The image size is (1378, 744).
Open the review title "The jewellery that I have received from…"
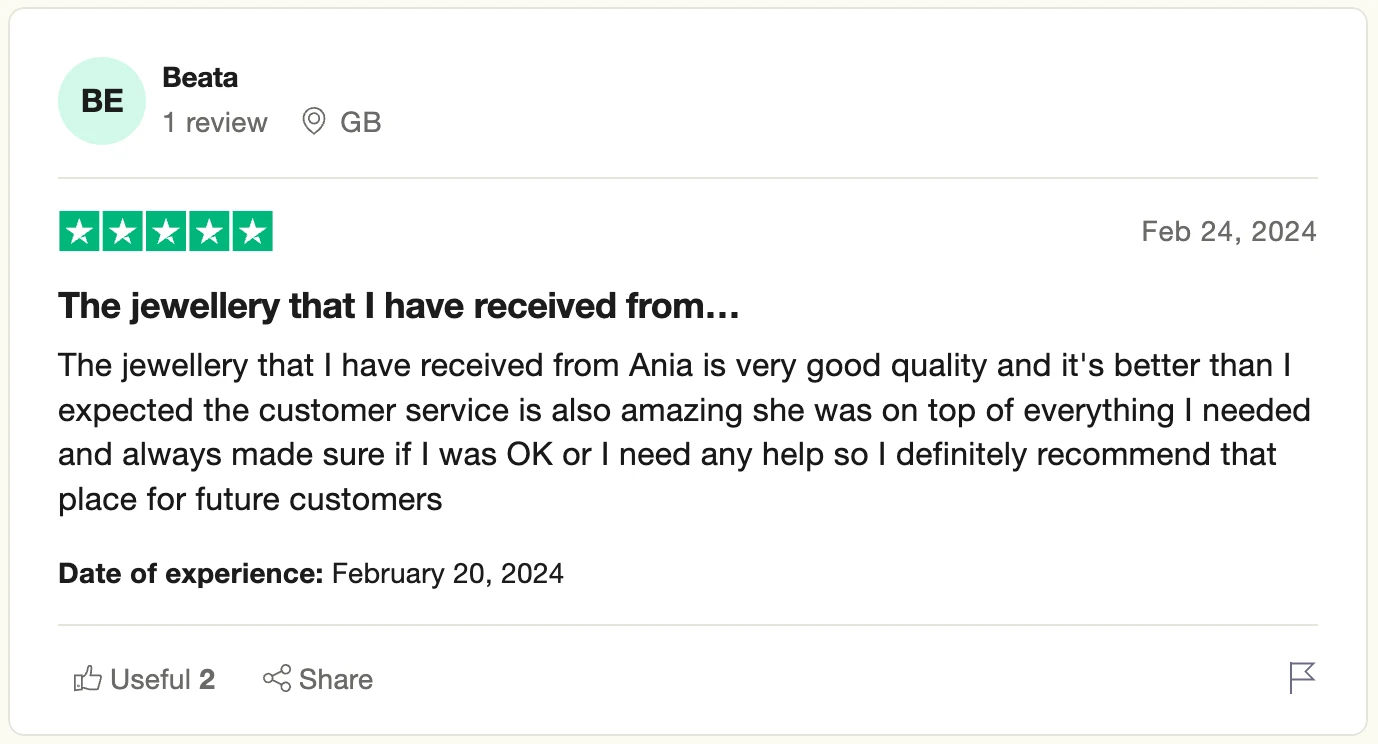coord(398,306)
